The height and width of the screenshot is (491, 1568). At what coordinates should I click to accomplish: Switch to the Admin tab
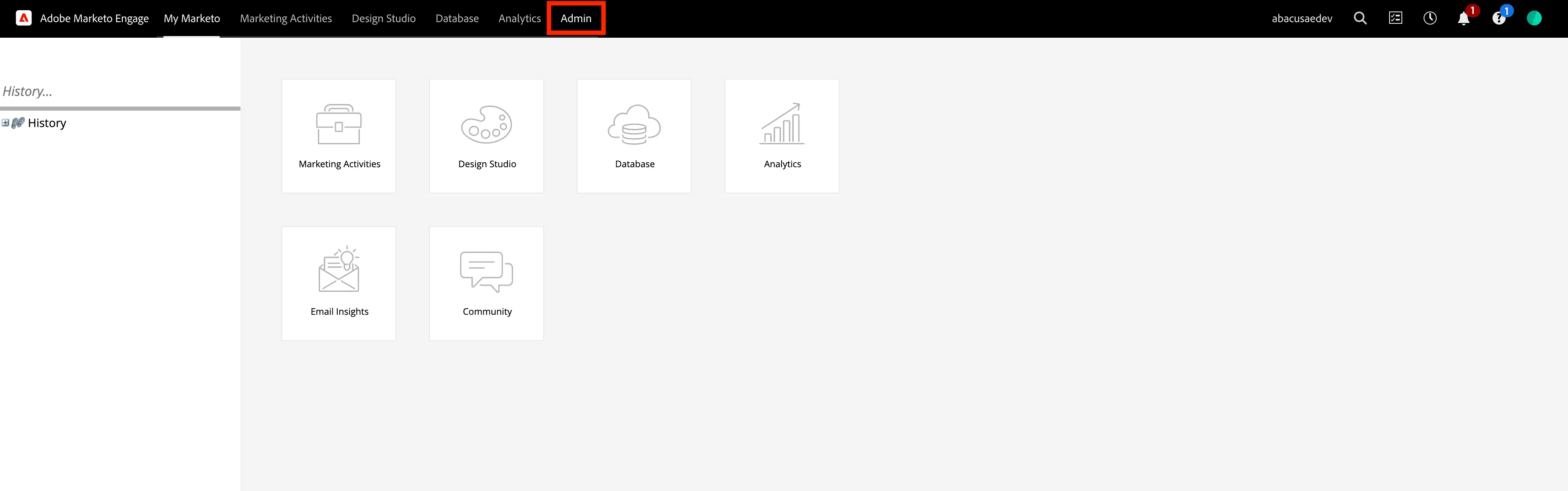click(x=576, y=18)
